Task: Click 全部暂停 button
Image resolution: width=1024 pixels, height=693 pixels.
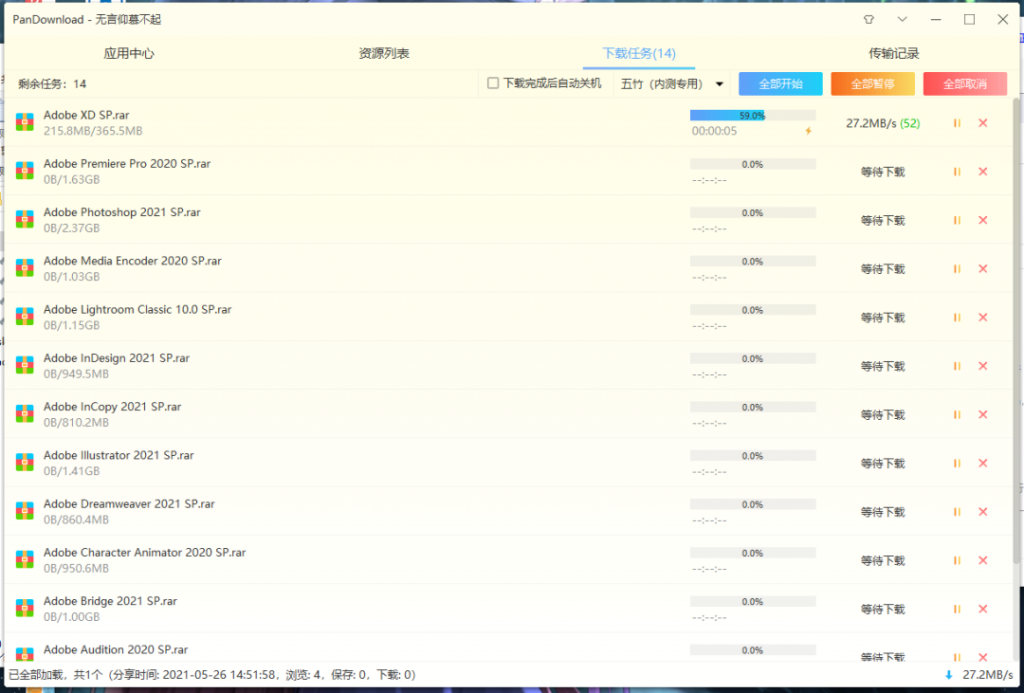Action: pyautogui.click(x=872, y=84)
